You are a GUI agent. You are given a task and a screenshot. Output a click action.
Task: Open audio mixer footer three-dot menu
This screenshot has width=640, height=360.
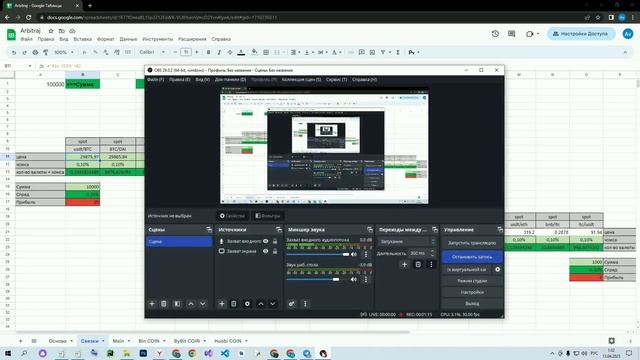305,304
